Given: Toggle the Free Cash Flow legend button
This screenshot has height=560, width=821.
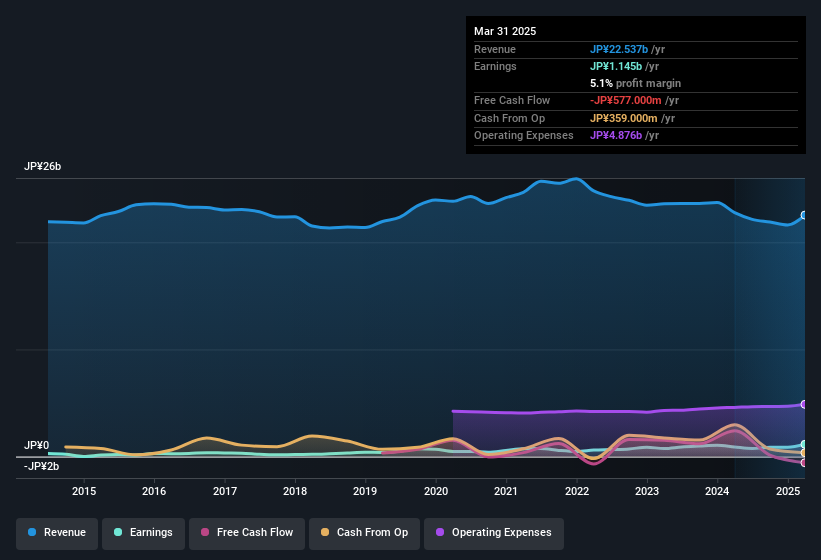Looking at the screenshot, I should tap(247, 533).
